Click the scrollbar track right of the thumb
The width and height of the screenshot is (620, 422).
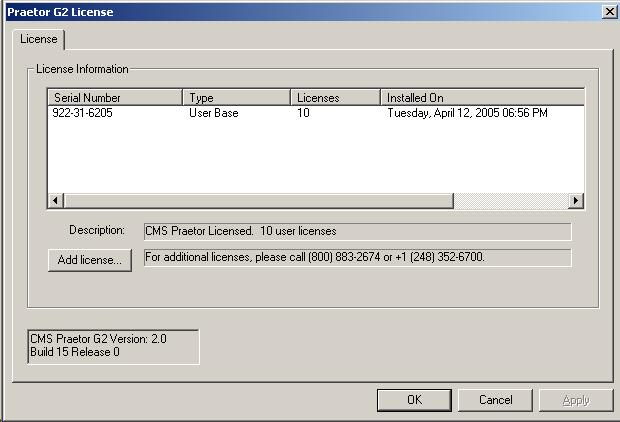(511, 201)
